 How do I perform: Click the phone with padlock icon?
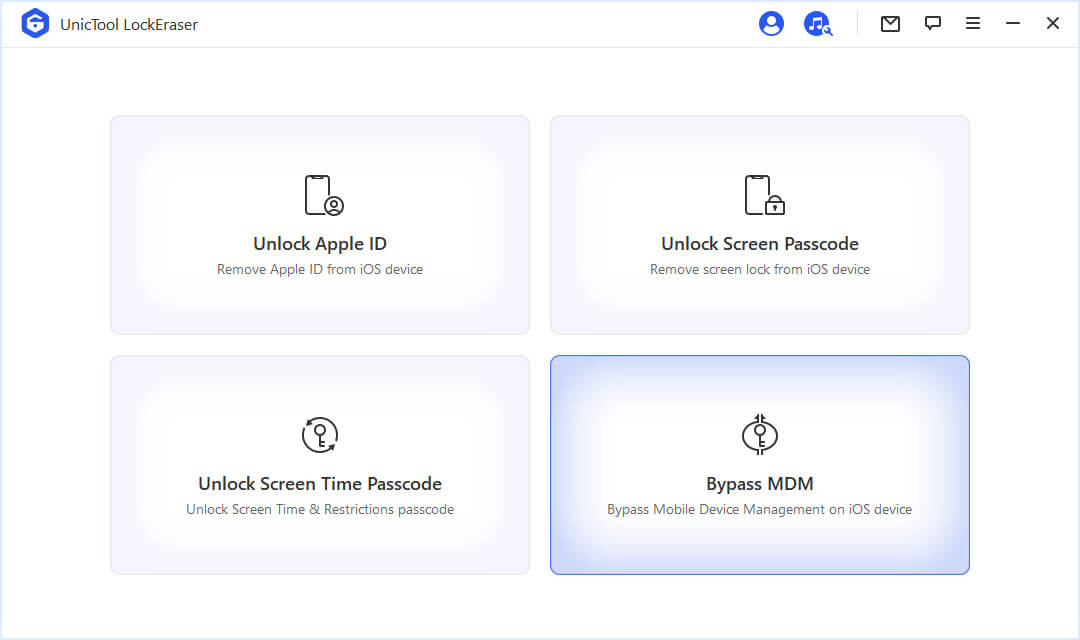(x=763, y=195)
